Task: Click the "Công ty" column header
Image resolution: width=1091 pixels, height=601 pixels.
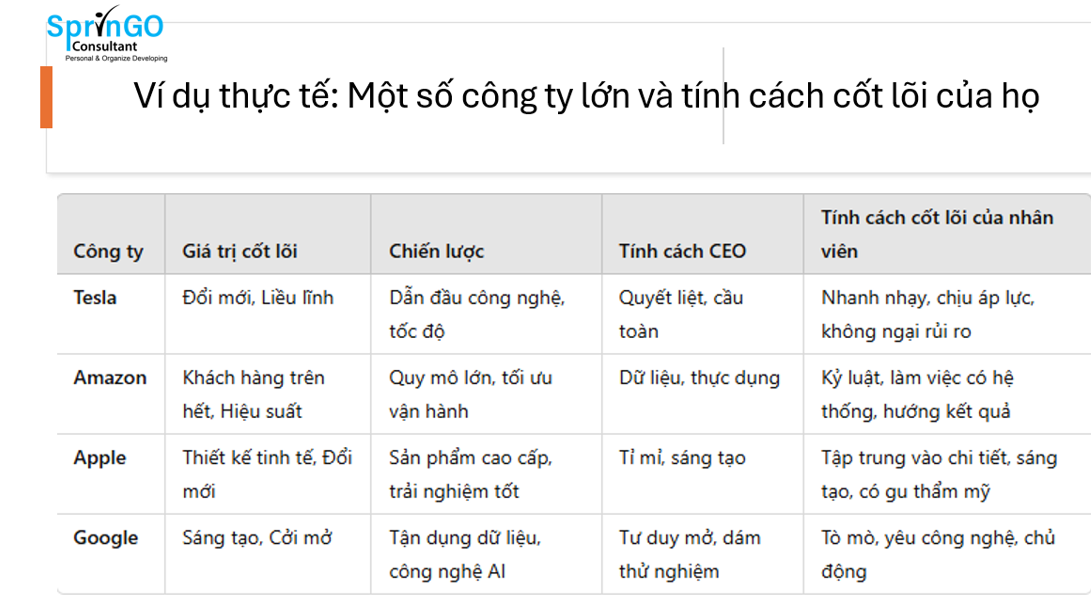Action: [108, 251]
